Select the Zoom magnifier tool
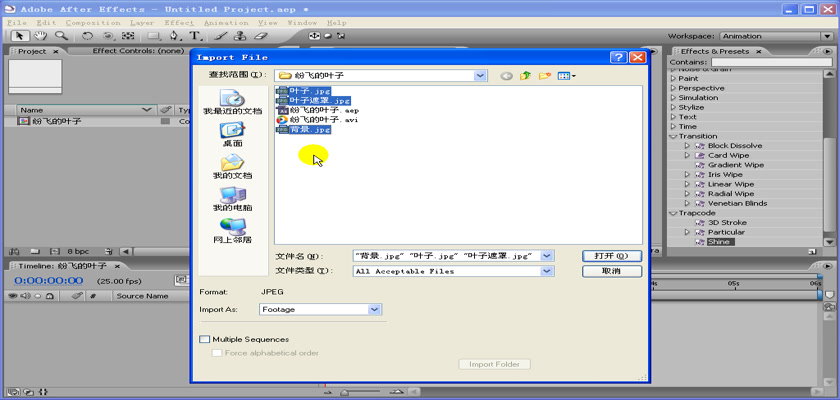 tap(61, 36)
